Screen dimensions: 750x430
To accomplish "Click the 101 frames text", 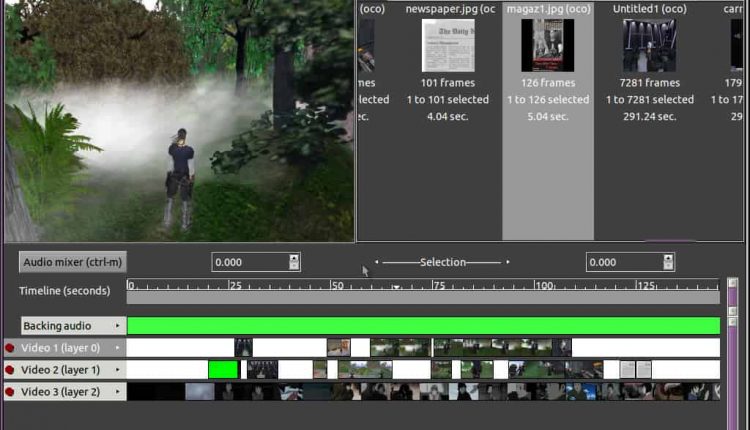I will [x=448, y=83].
